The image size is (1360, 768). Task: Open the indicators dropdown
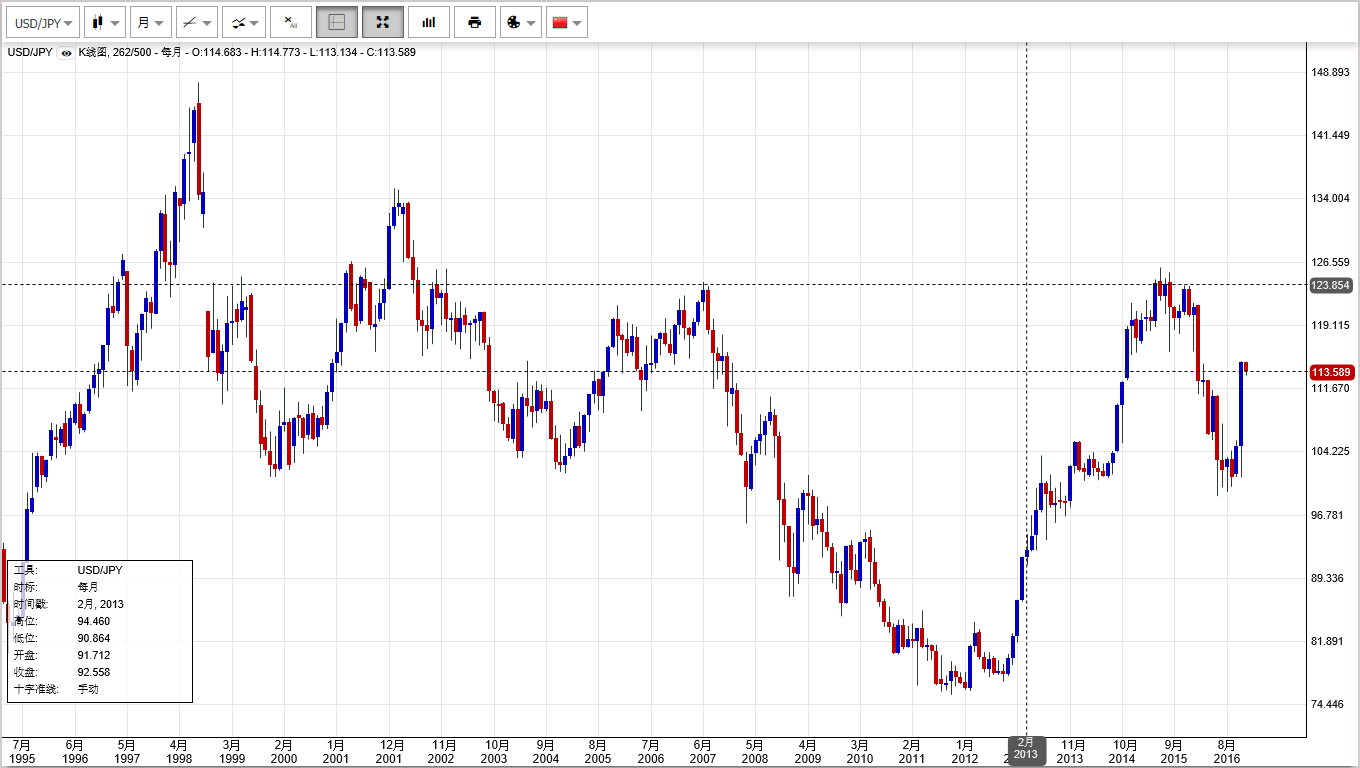tap(243, 22)
